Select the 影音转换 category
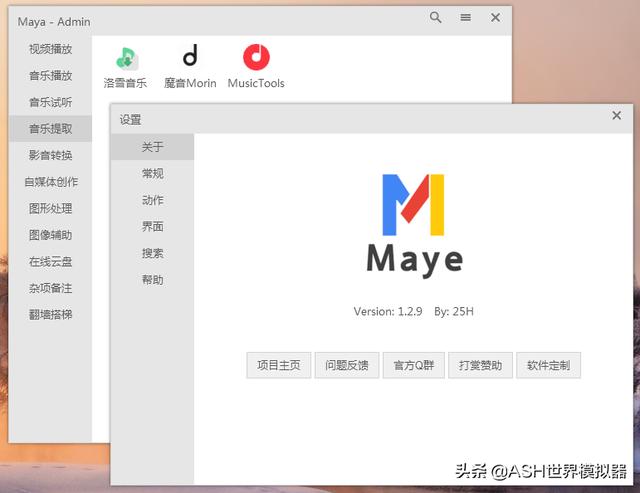The image size is (640, 493). (x=50, y=155)
